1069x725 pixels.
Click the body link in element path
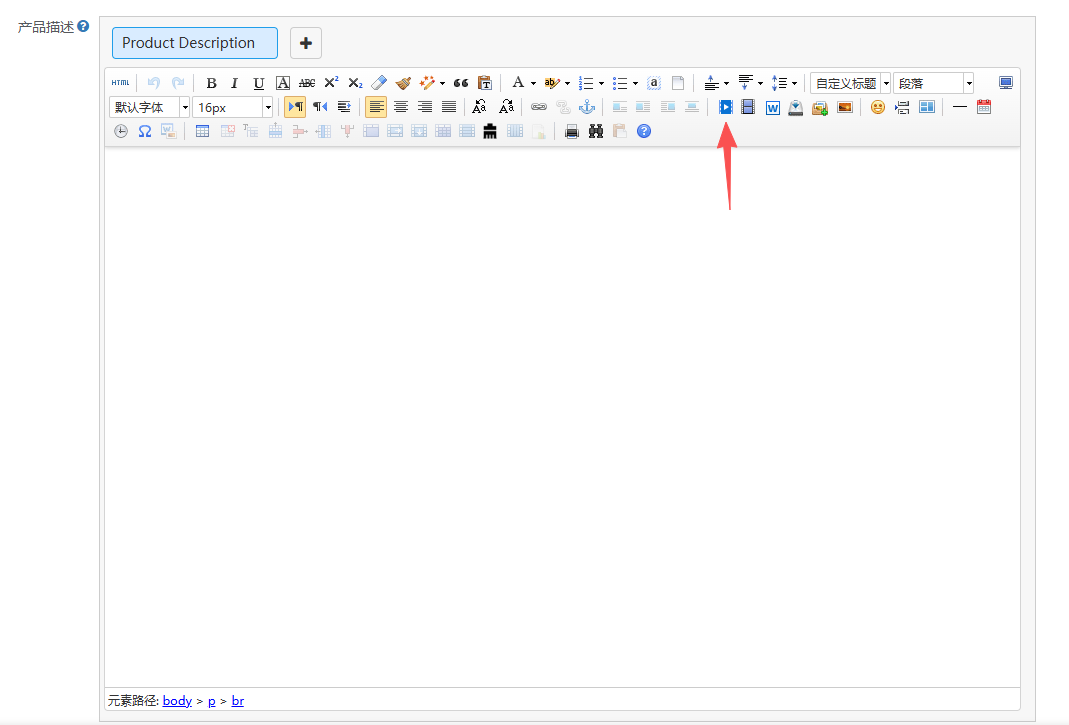click(177, 701)
